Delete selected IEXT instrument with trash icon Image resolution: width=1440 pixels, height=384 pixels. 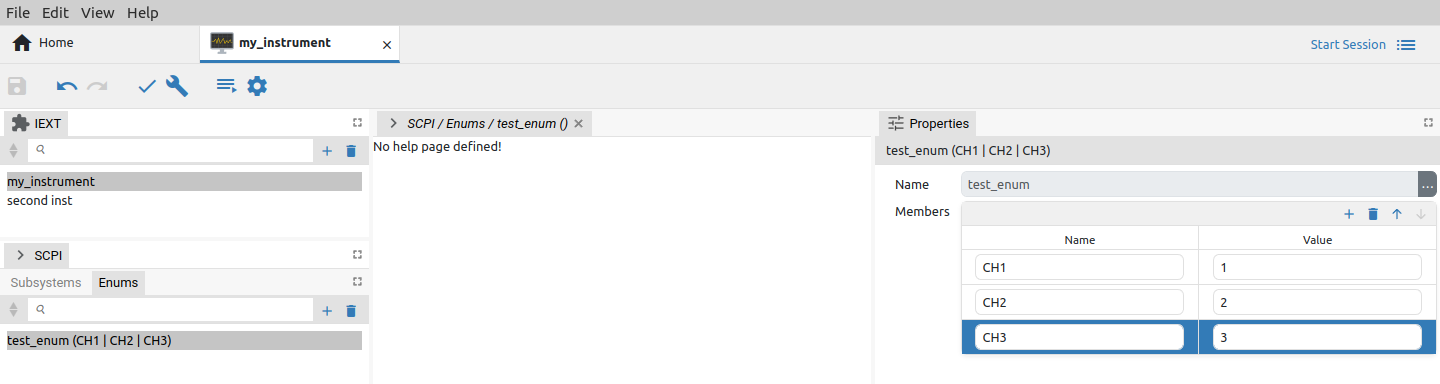tap(351, 151)
